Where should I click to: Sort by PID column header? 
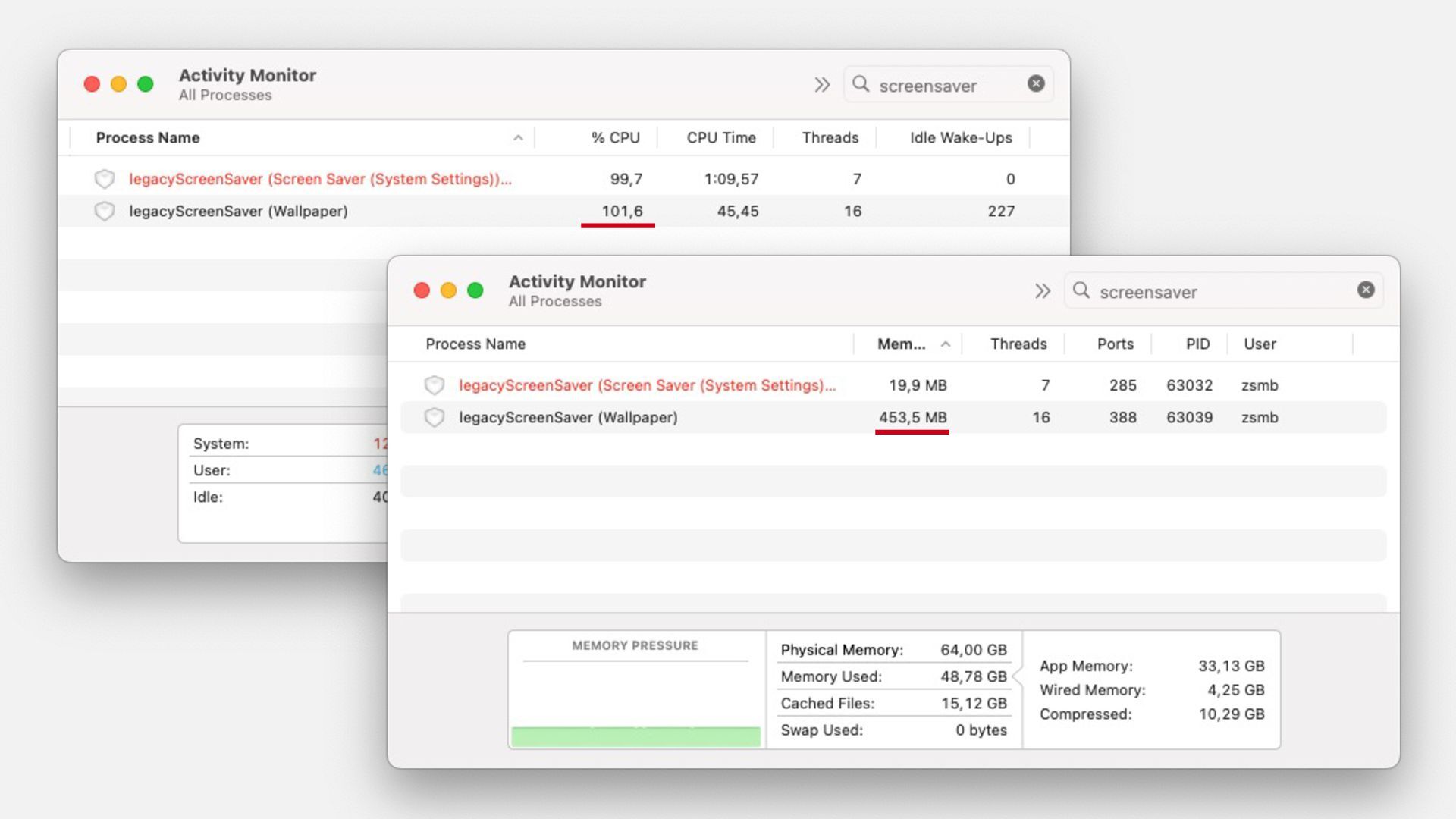point(1197,344)
